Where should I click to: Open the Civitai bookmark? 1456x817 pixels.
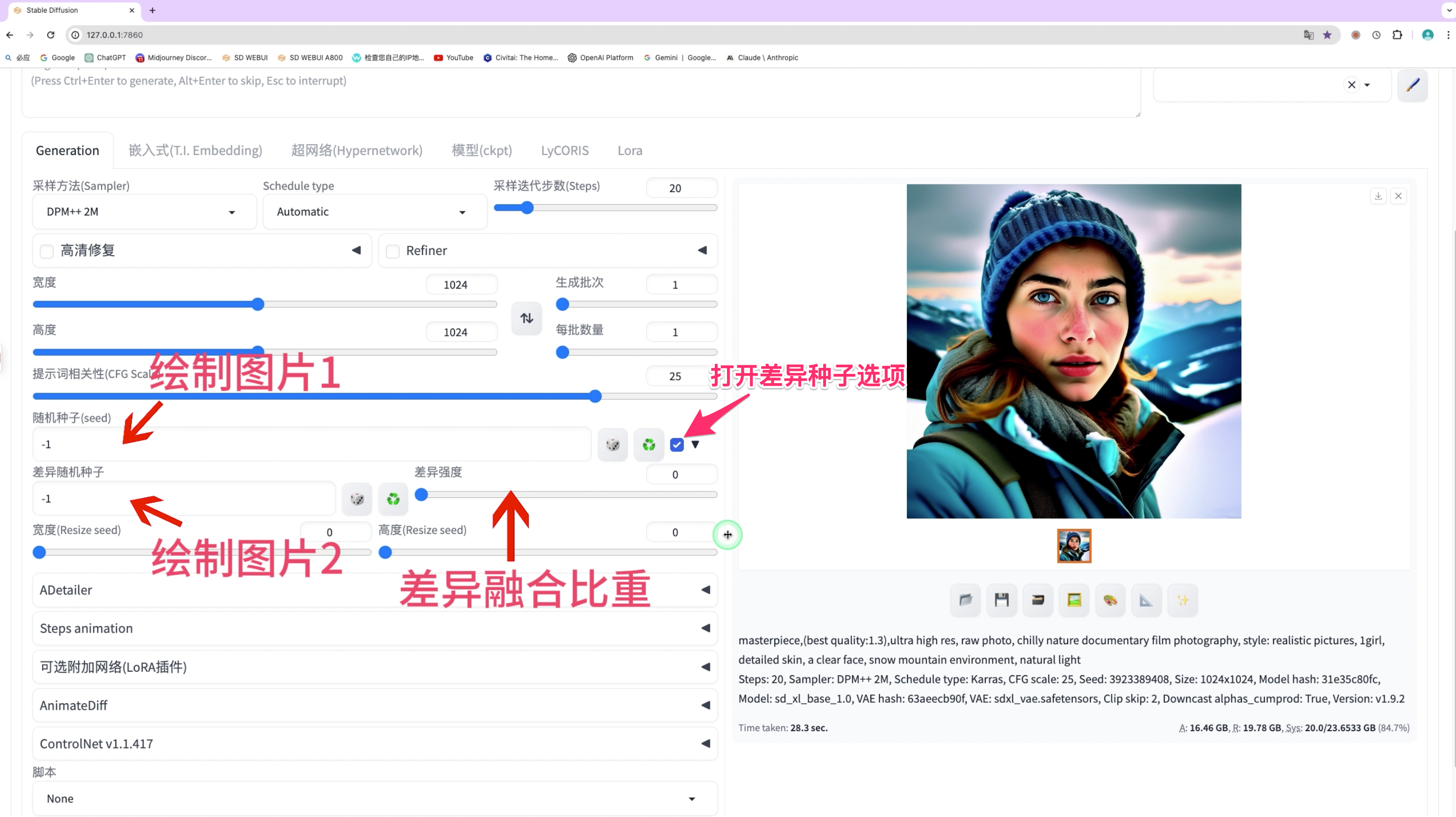pos(521,57)
